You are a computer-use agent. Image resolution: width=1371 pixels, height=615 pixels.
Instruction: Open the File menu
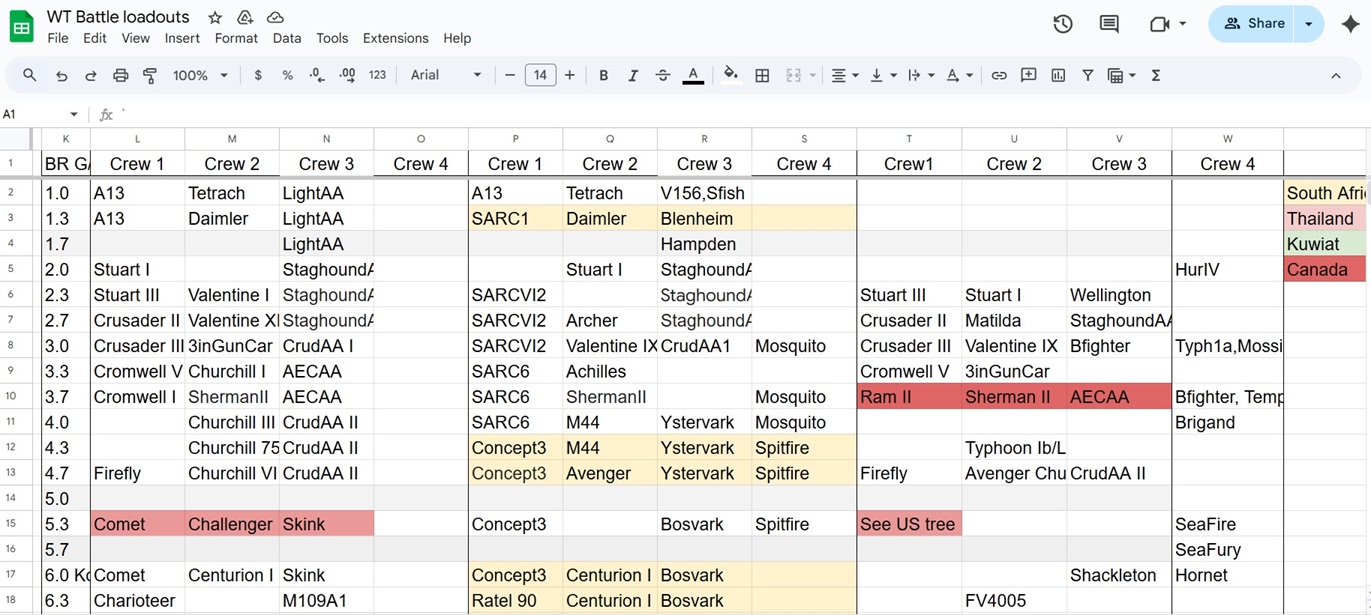click(58, 38)
